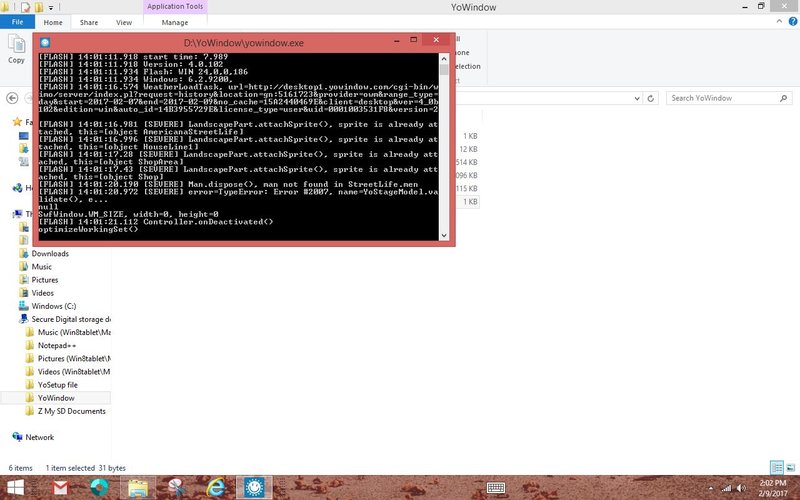Click the magnifier icon in the search box
The width and height of the screenshot is (800, 500).
point(783,98)
